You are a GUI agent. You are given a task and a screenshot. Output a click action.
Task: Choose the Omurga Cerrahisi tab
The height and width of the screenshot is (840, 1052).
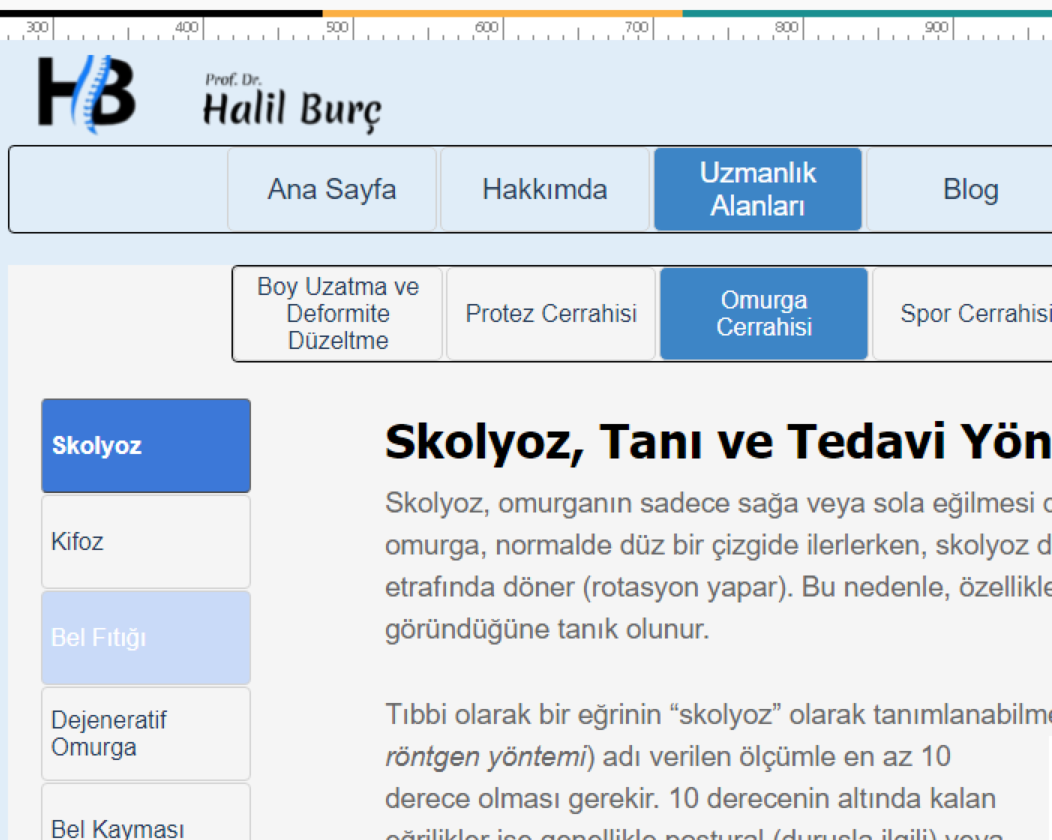[x=764, y=314]
